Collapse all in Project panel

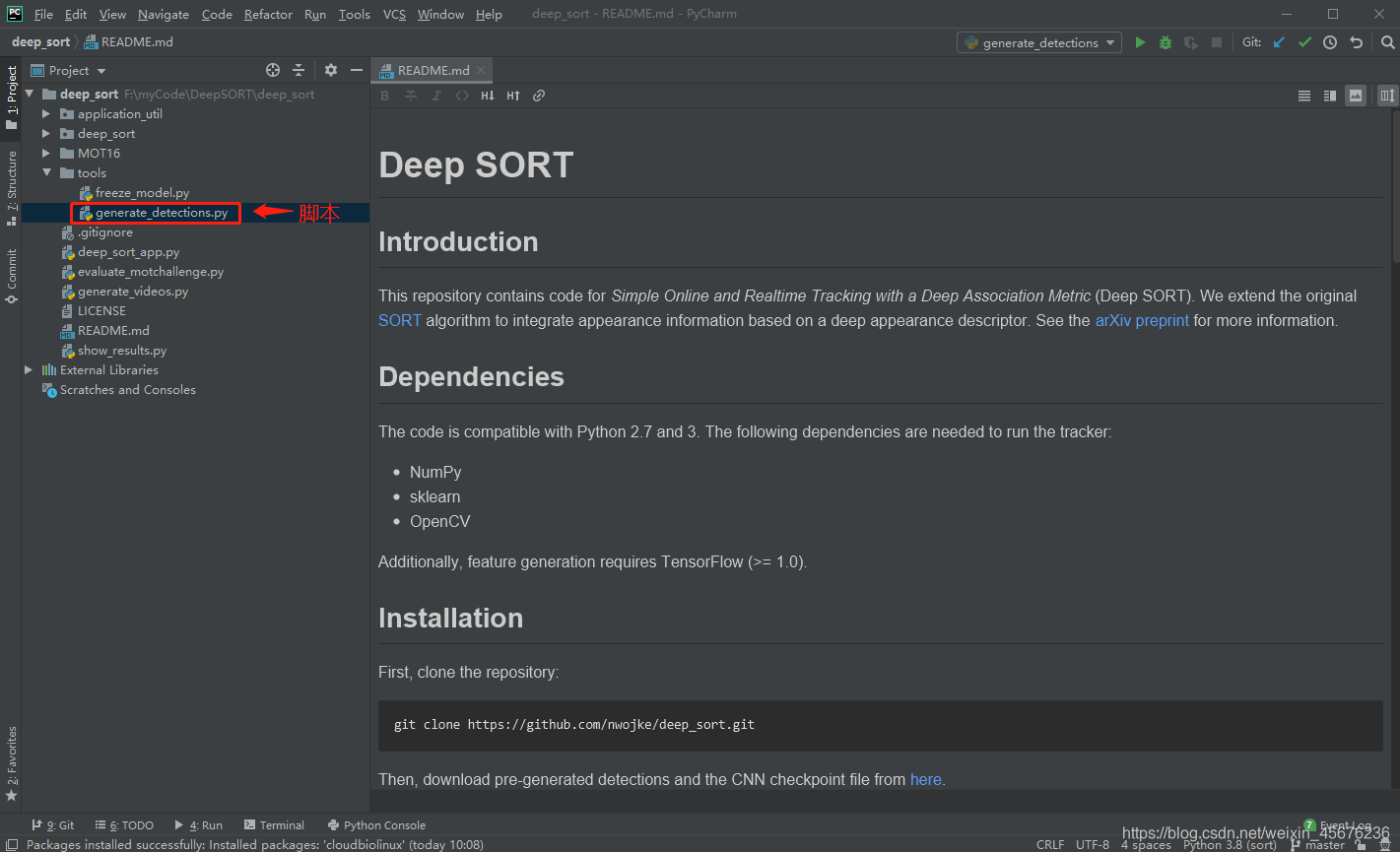point(299,70)
